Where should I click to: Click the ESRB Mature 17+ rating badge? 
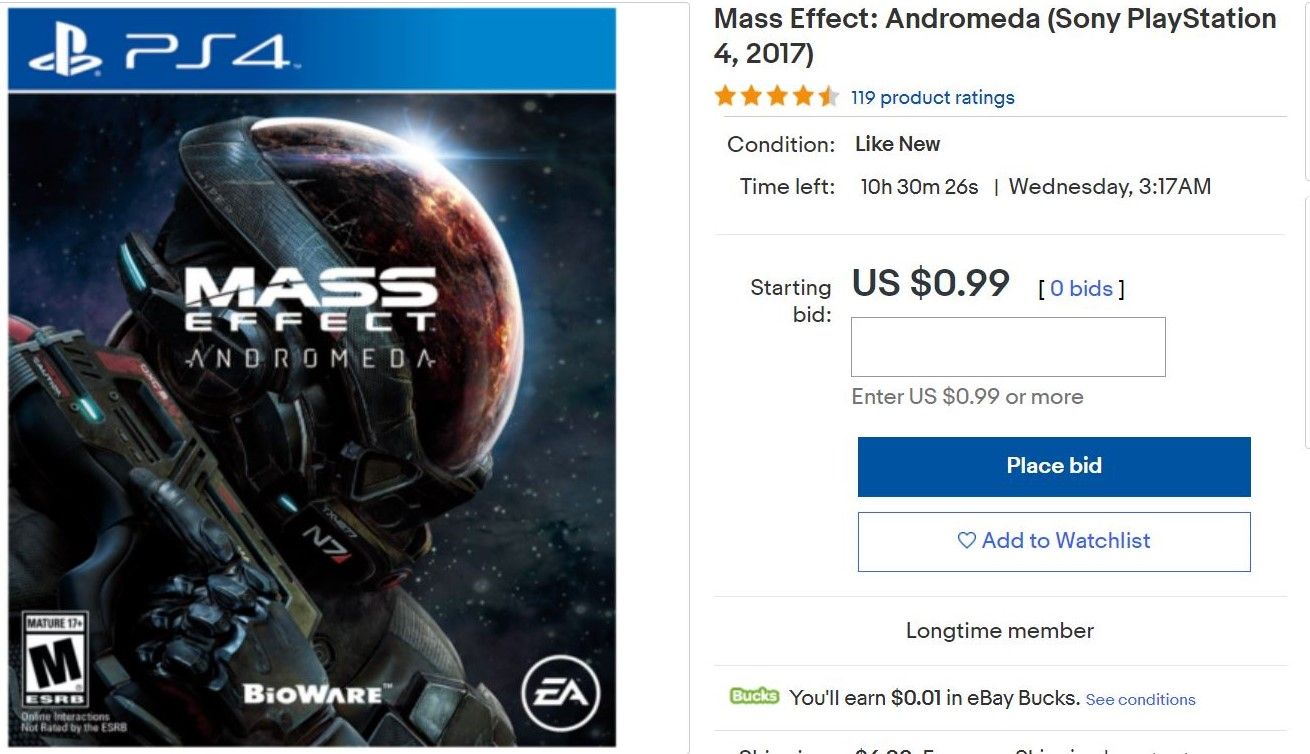tap(54, 660)
